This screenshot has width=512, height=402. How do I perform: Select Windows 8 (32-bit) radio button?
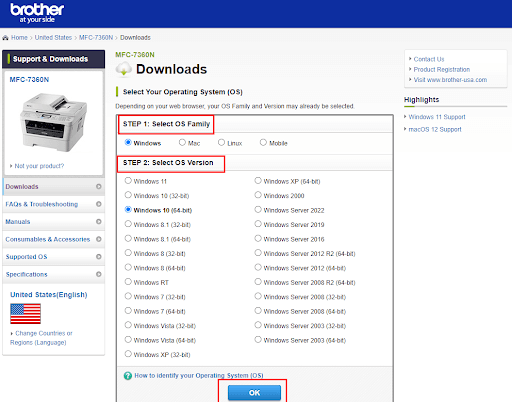point(128,253)
